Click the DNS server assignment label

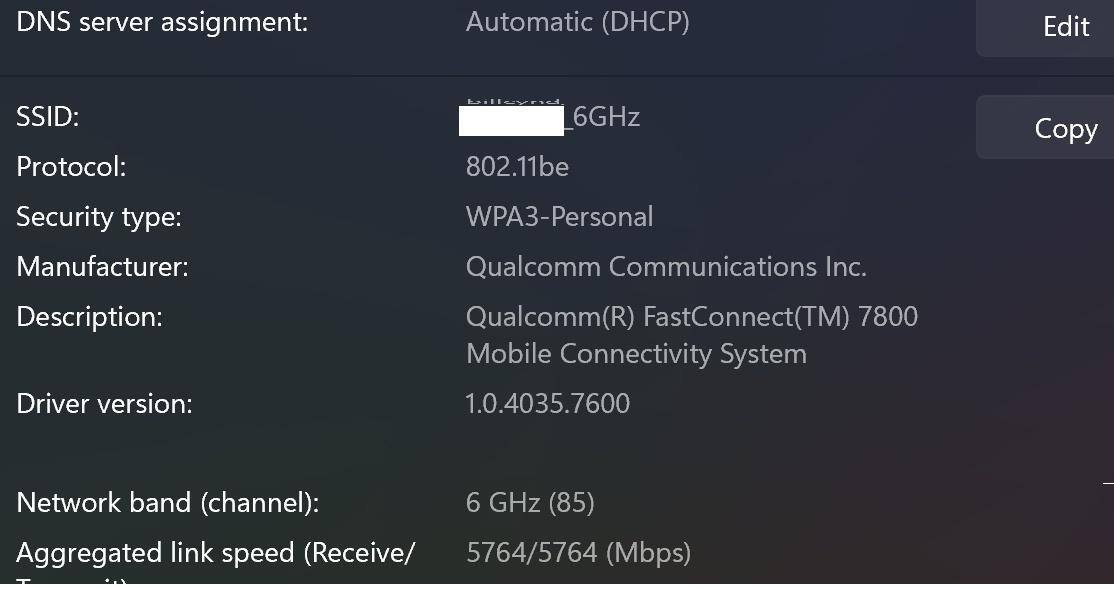point(162,22)
